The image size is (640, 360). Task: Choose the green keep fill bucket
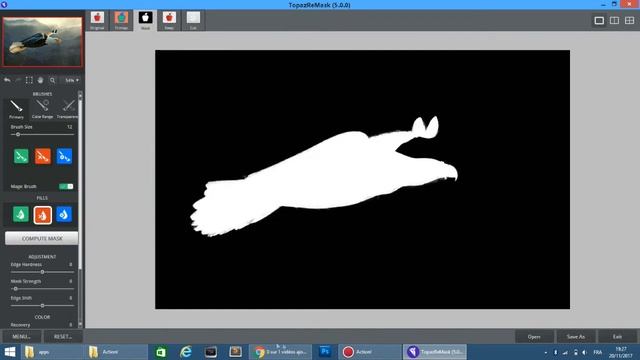tap(21, 214)
